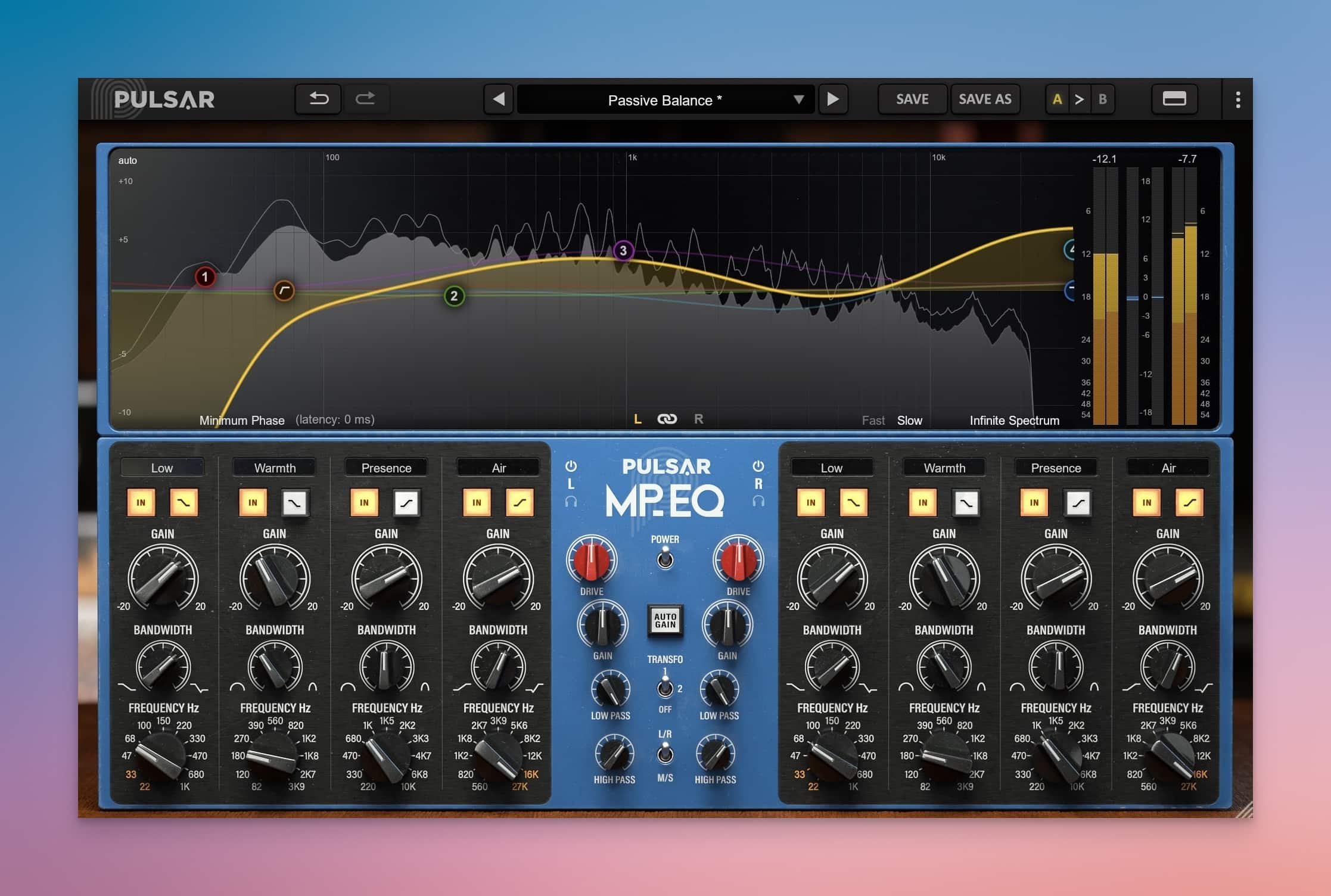Click the purple band 3 EQ node
This screenshot has height=896, width=1331.
pyautogui.click(x=623, y=250)
